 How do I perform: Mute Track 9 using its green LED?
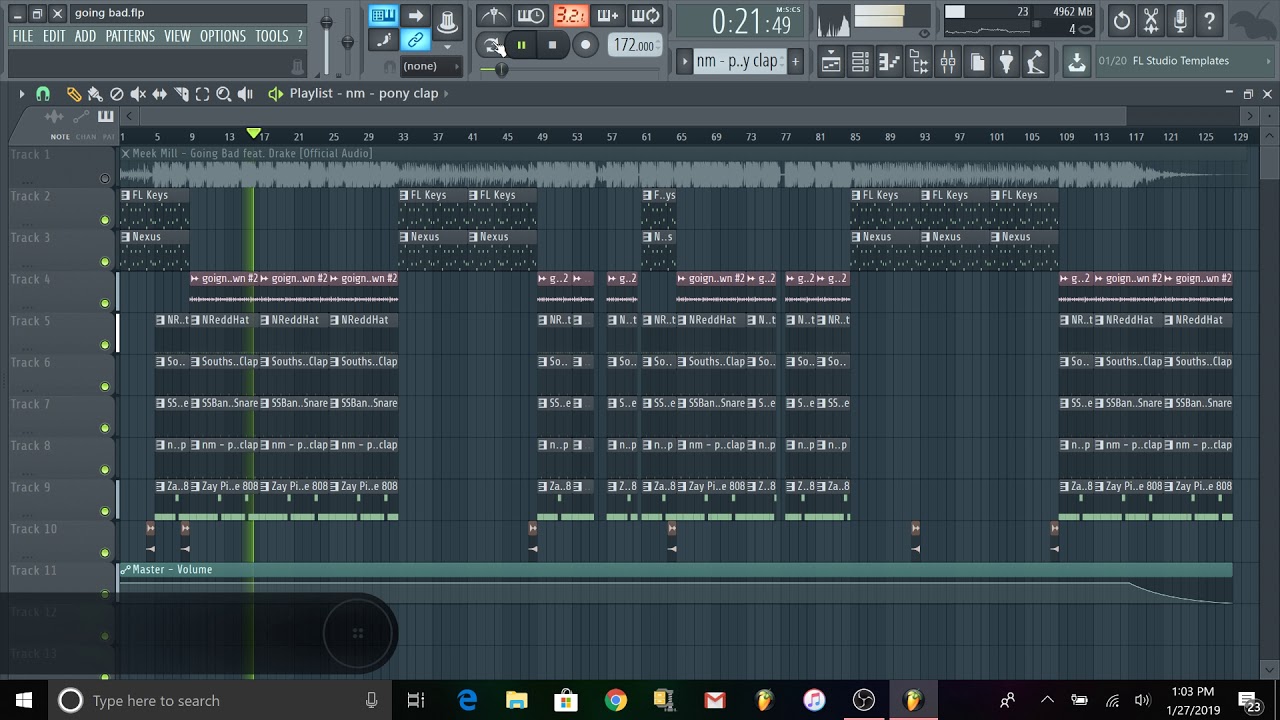105,511
